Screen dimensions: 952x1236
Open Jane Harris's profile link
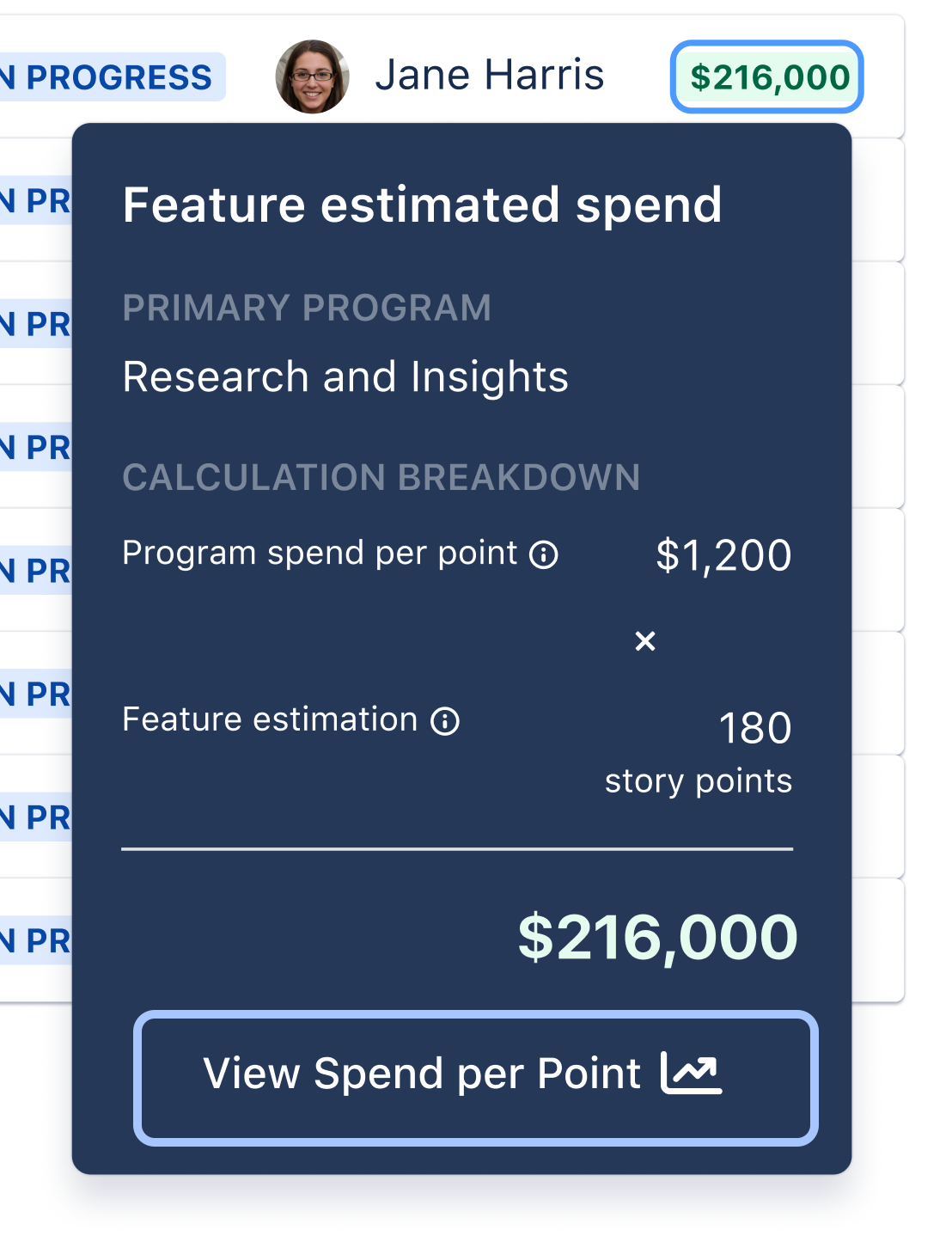click(x=489, y=75)
